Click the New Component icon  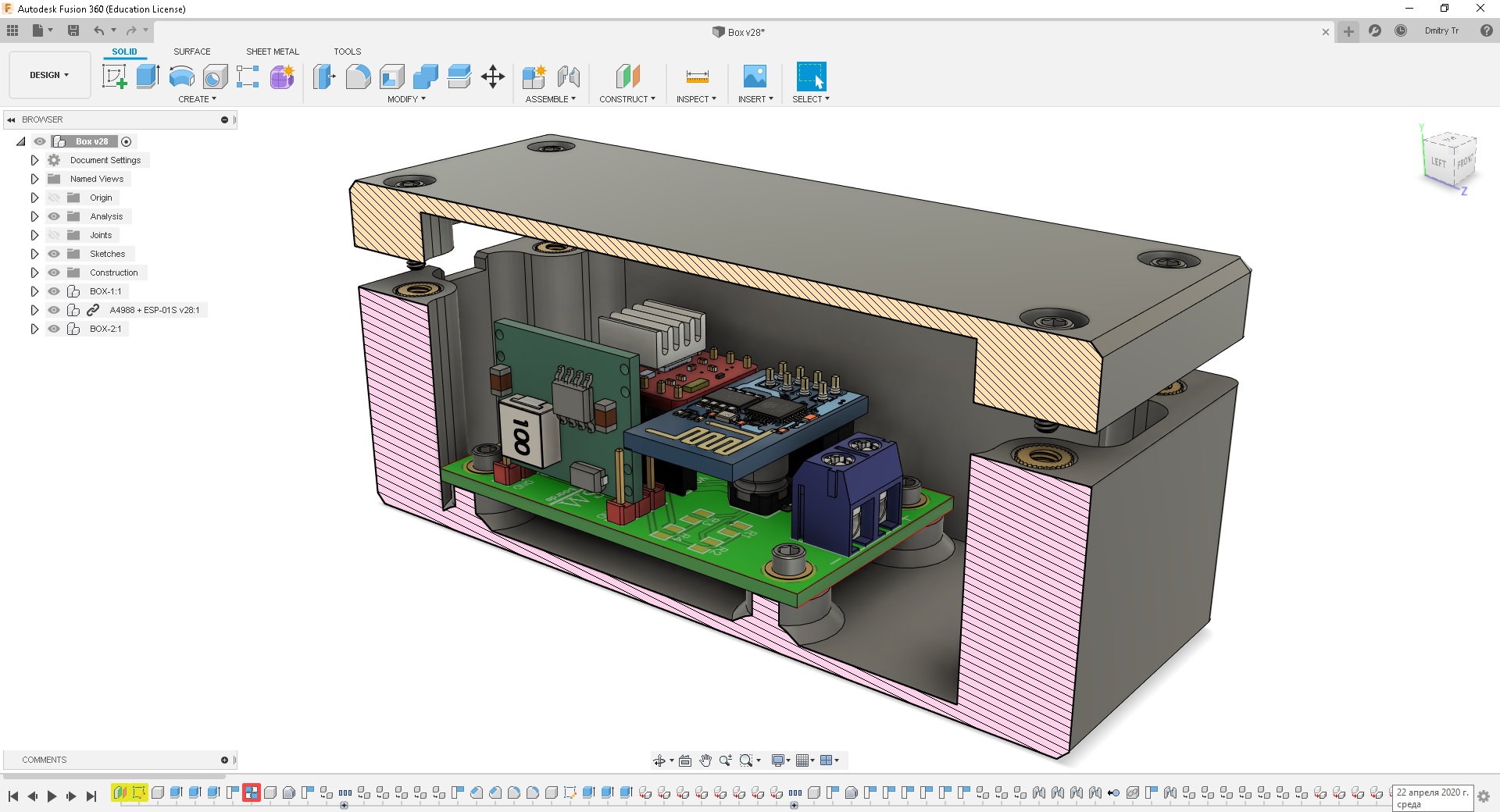(x=534, y=77)
